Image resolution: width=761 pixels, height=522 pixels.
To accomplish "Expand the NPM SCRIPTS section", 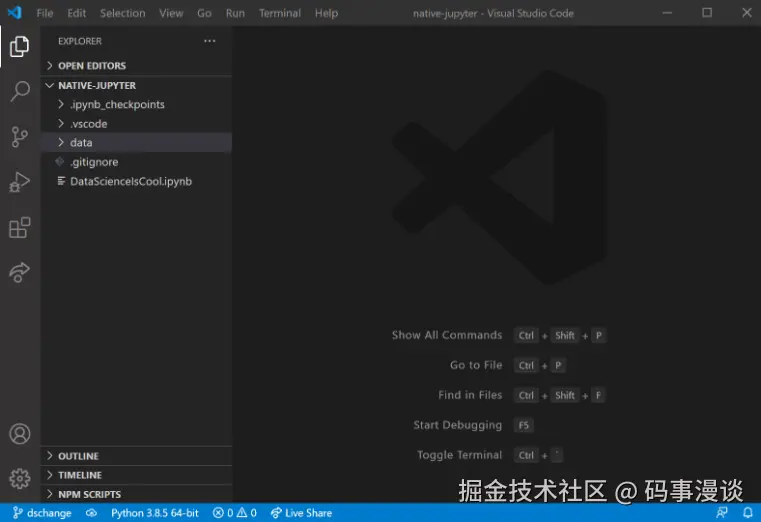I will point(137,494).
